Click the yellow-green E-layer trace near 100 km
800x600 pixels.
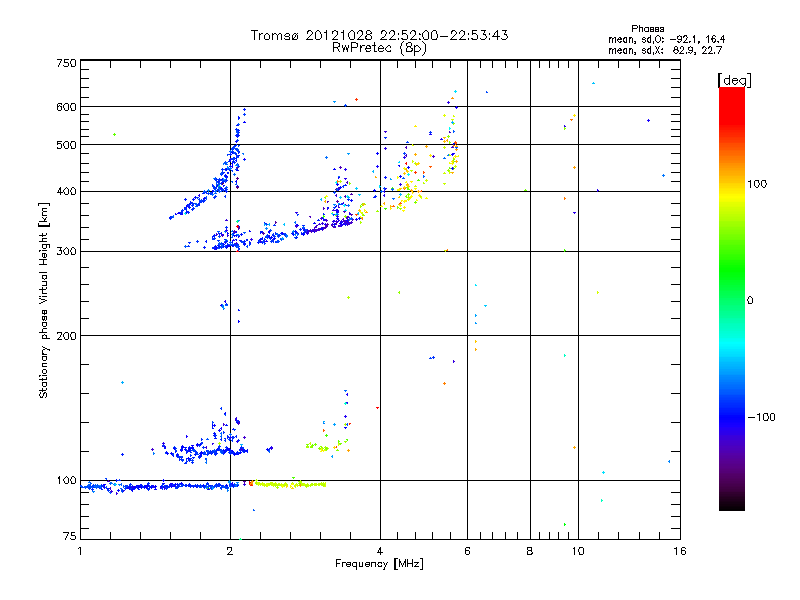point(291,484)
